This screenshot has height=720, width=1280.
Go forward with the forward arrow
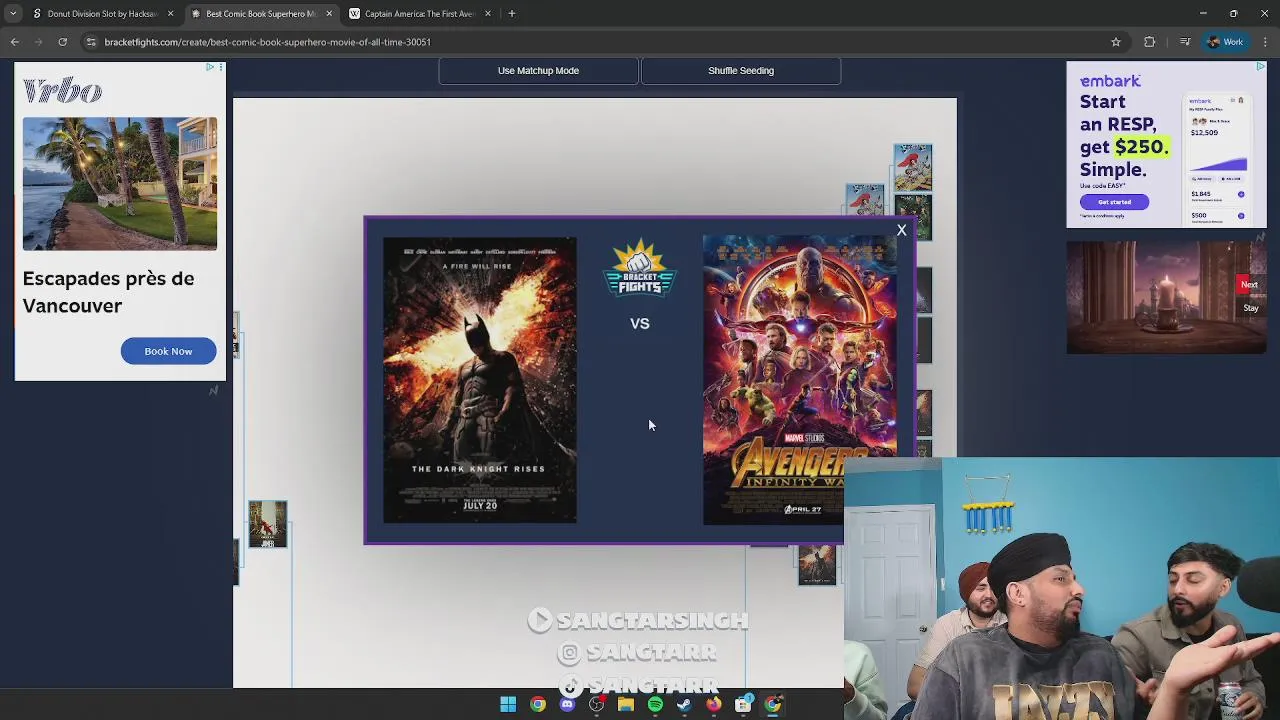point(38,42)
